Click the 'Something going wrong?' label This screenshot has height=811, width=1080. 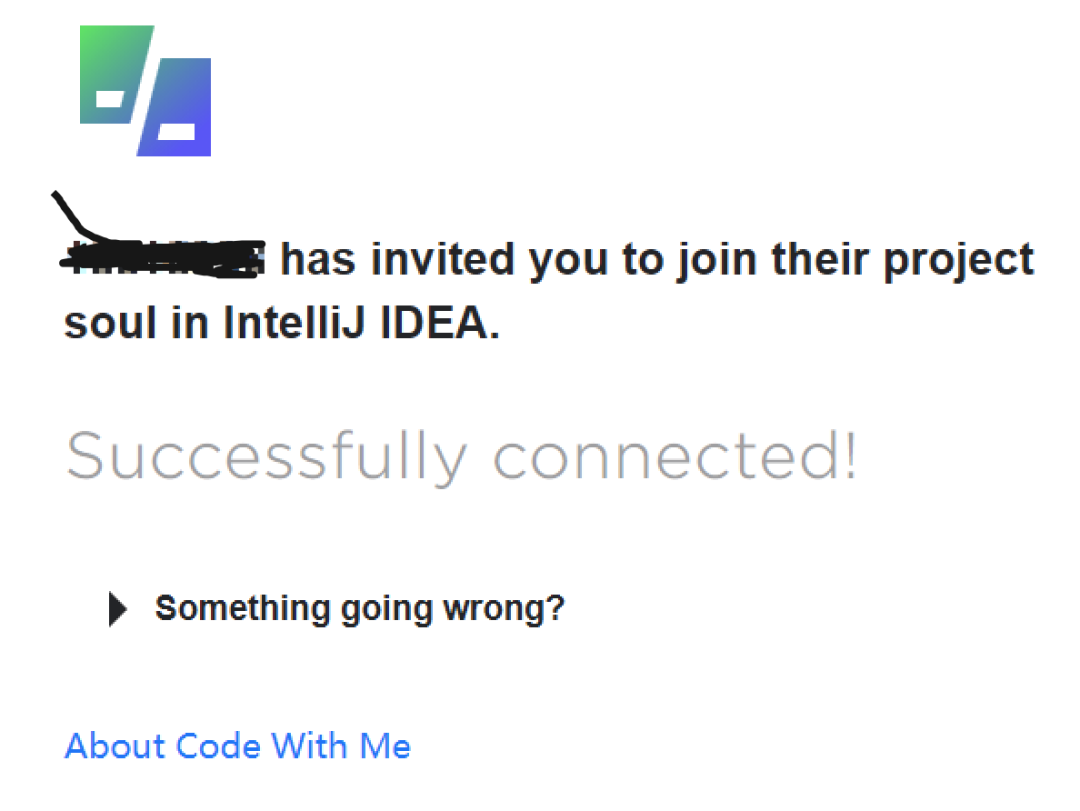360,608
